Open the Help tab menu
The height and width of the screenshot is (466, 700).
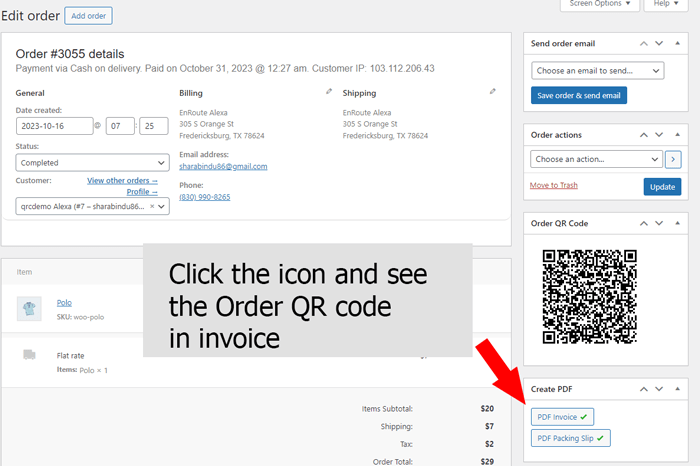point(666,4)
